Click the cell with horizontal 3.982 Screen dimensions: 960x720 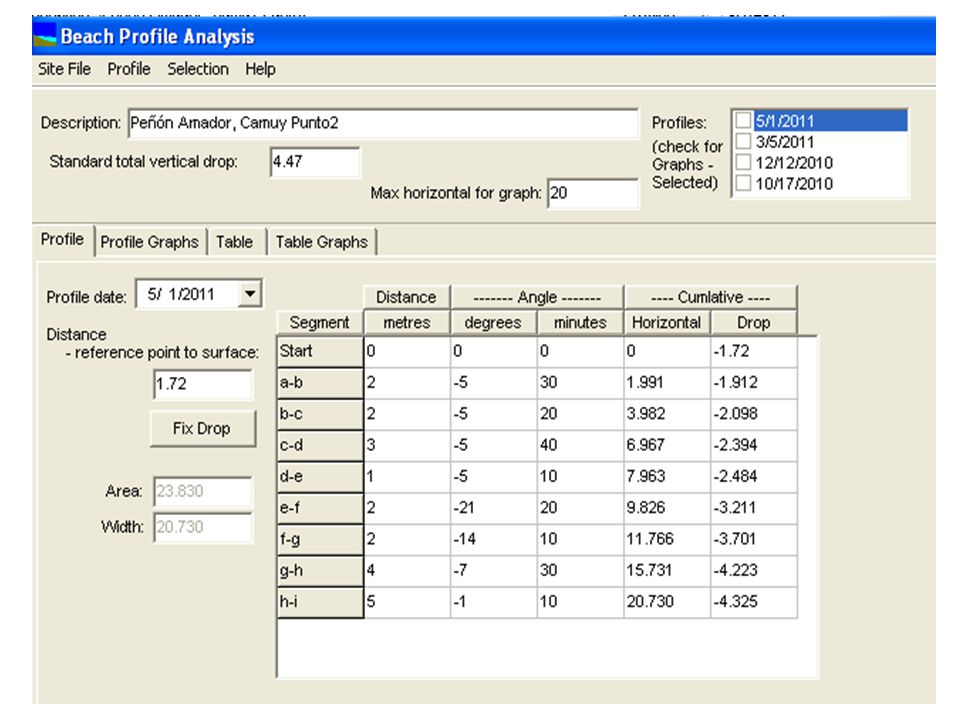667,414
